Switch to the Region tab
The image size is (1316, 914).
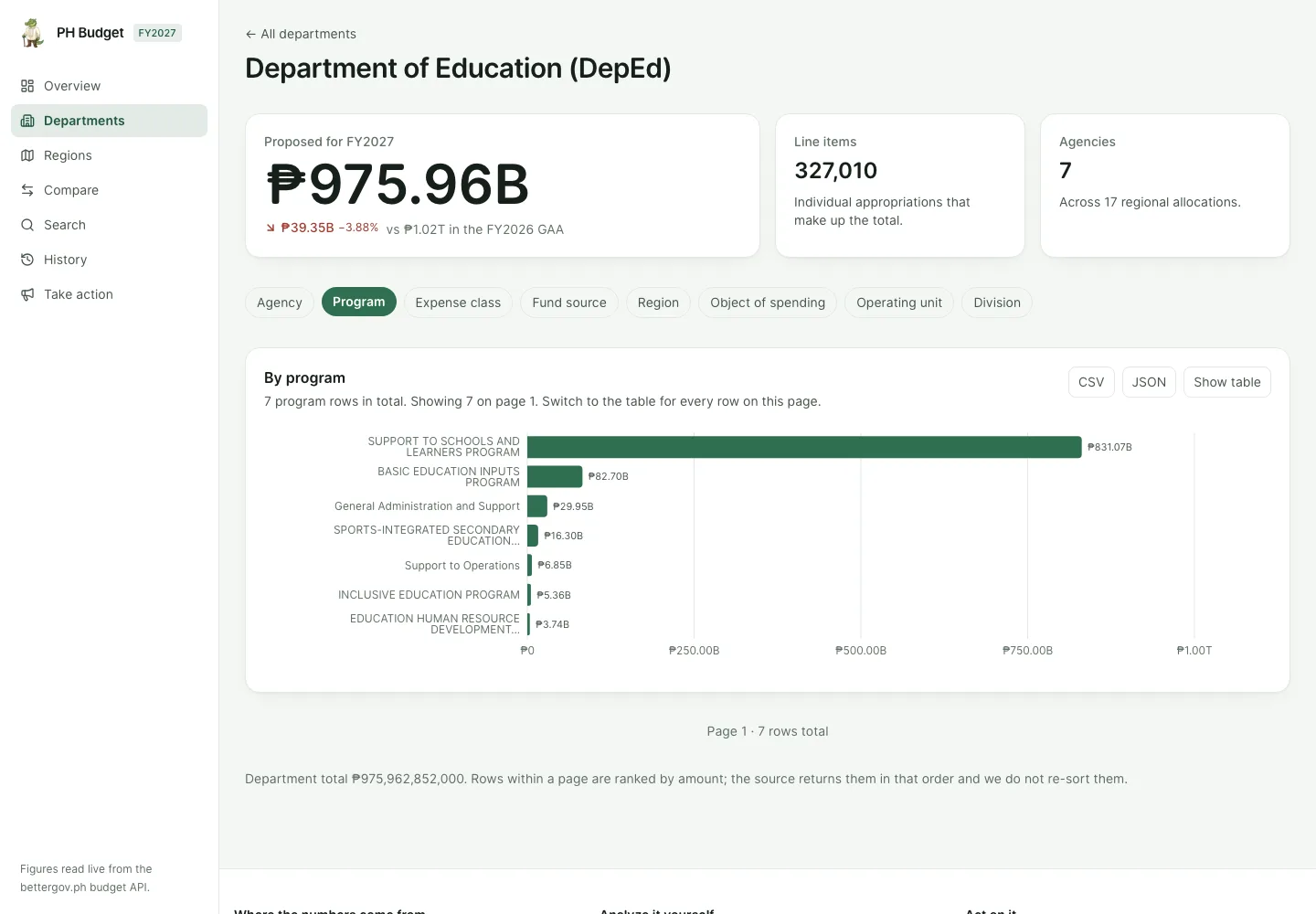[x=658, y=303]
